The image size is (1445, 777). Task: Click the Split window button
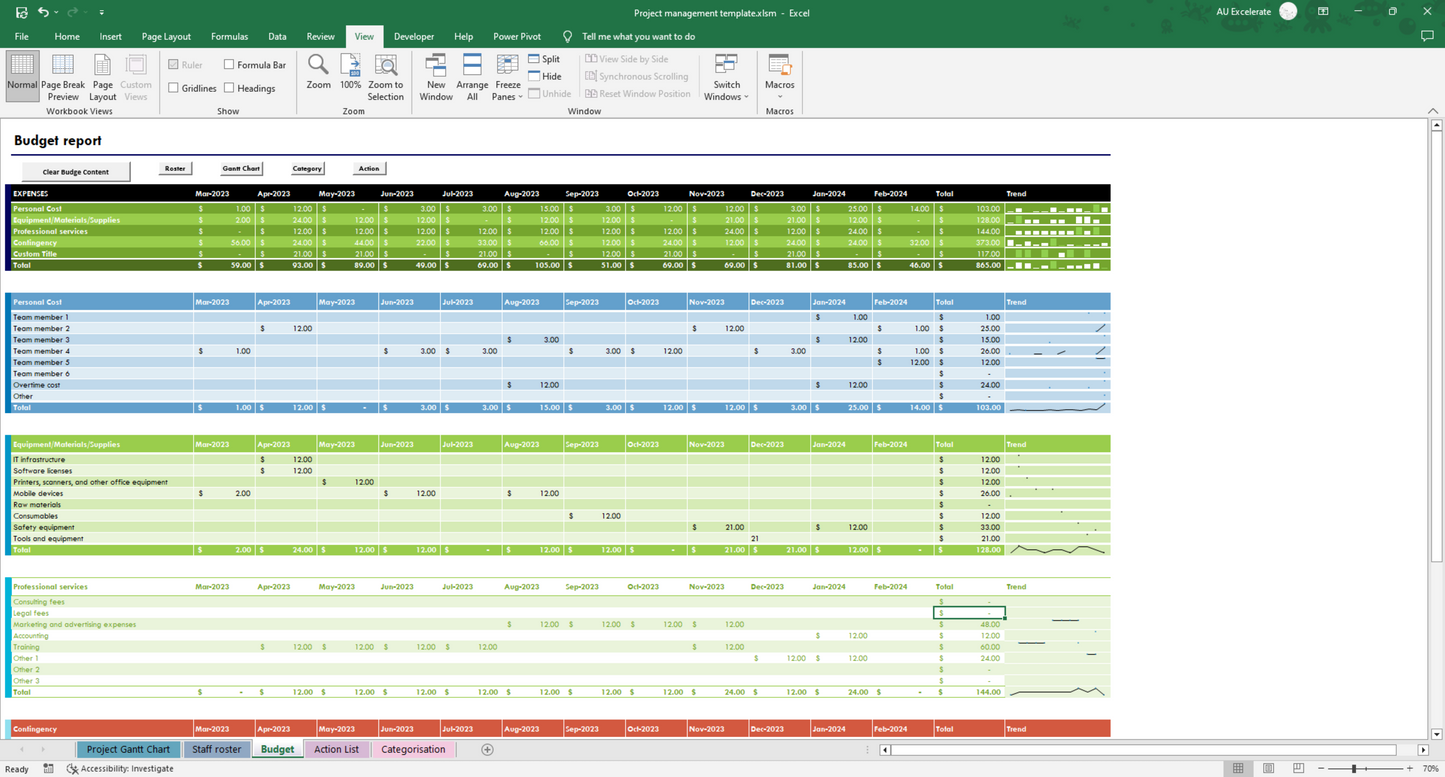click(x=544, y=59)
